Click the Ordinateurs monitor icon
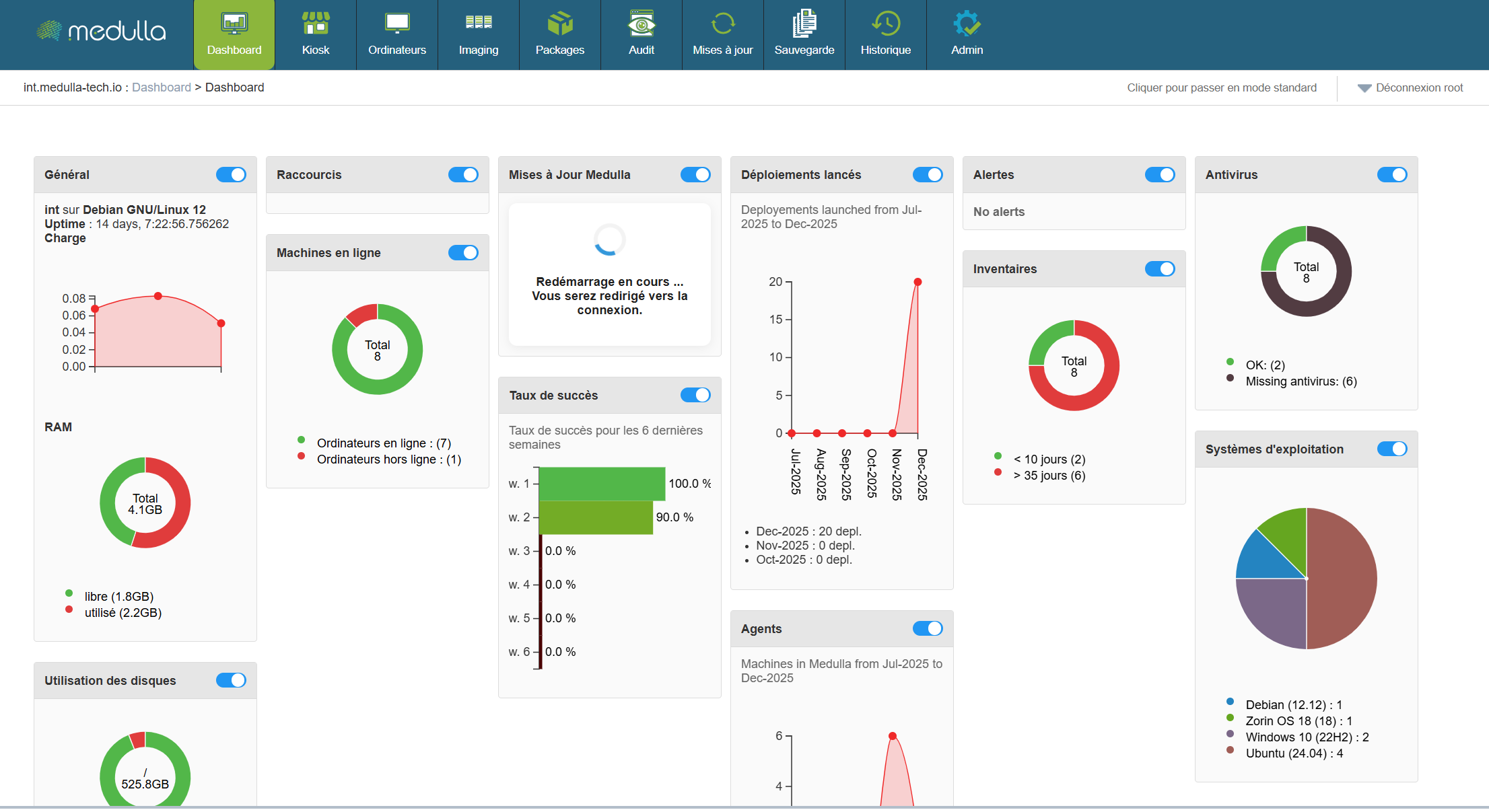This screenshot has height=812, width=1489. (x=396, y=24)
